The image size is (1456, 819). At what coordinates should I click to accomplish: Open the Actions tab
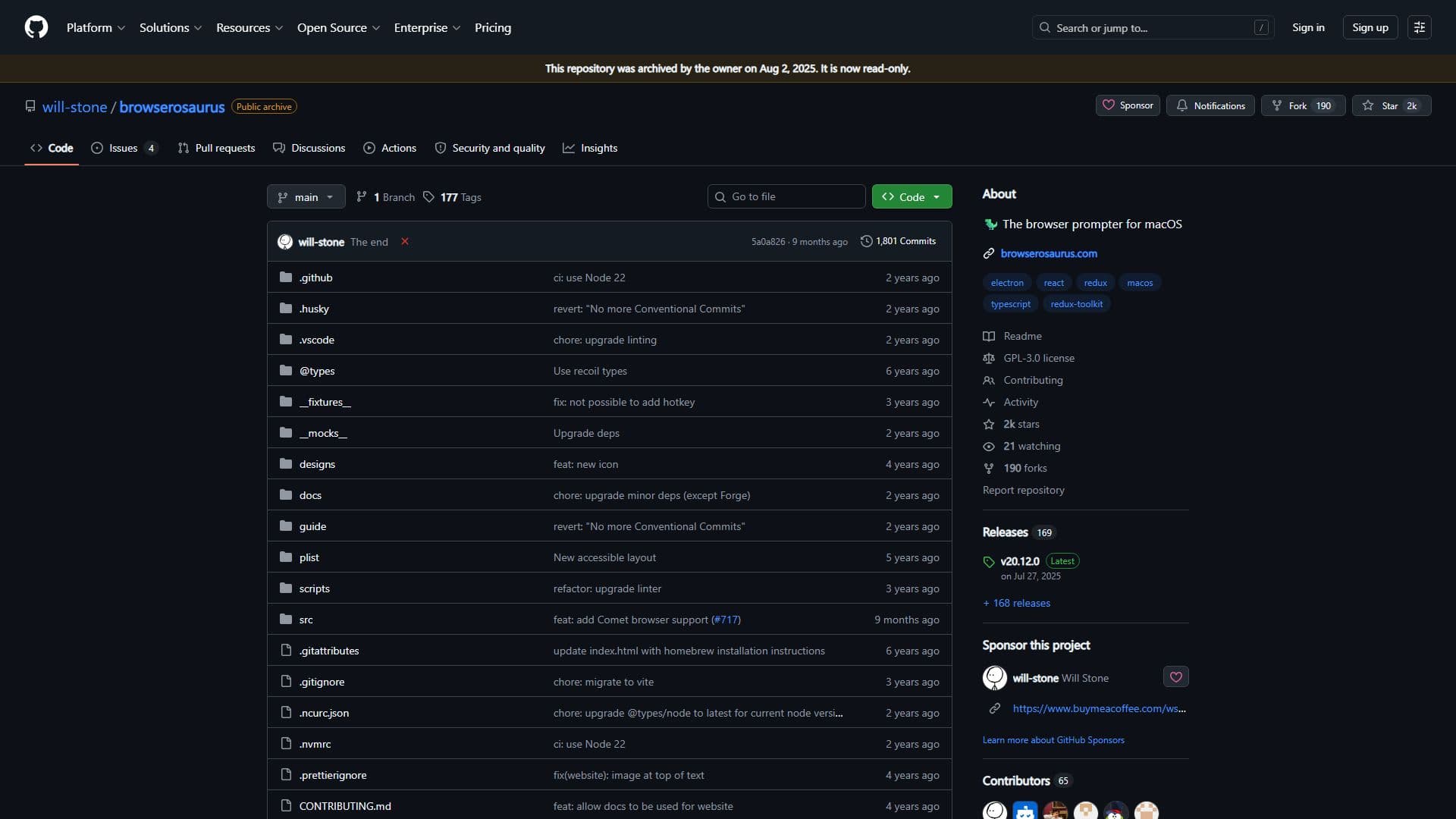[390, 148]
